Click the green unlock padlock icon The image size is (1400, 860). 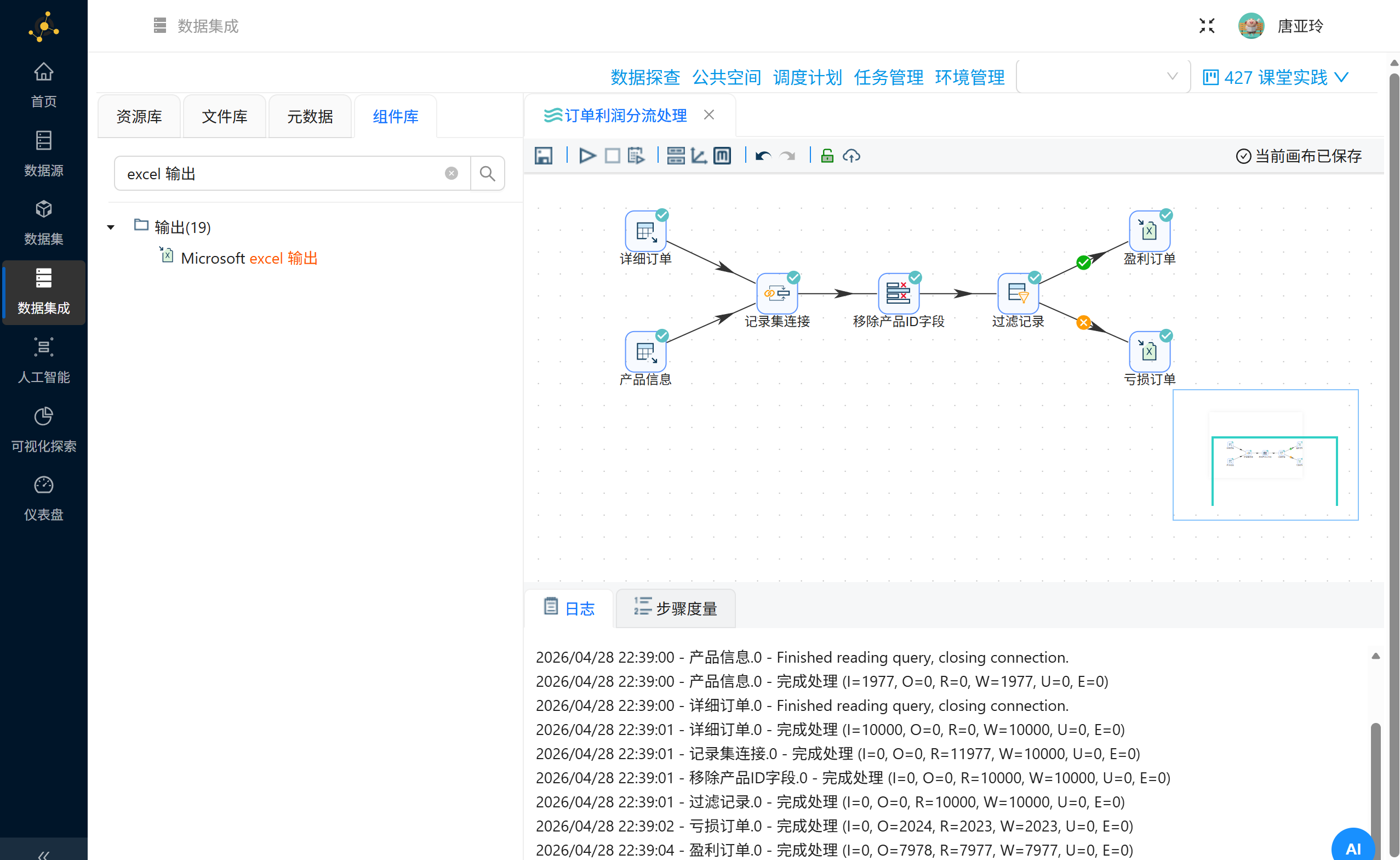coord(827,156)
